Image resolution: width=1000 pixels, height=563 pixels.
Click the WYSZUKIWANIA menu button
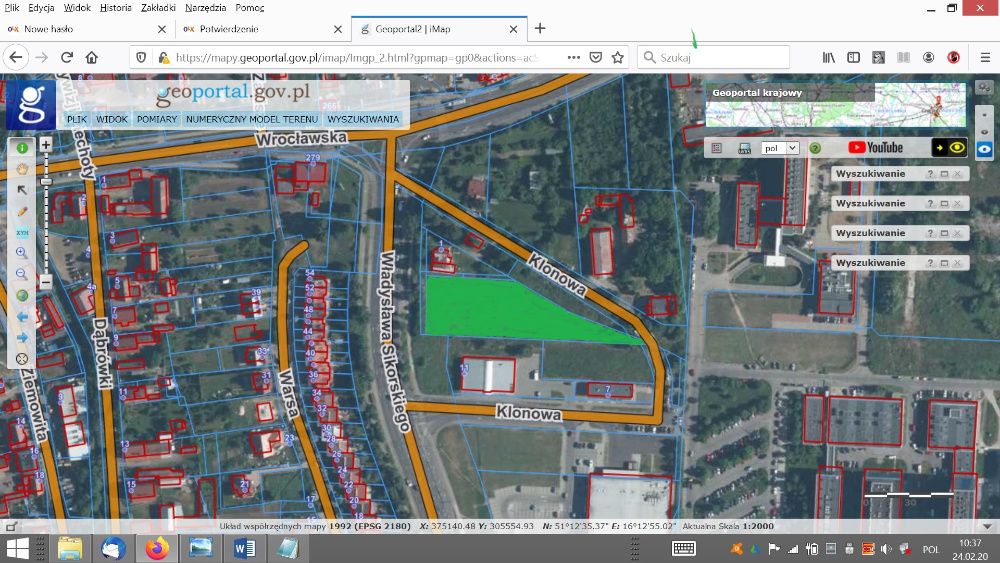pyautogui.click(x=363, y=119)
